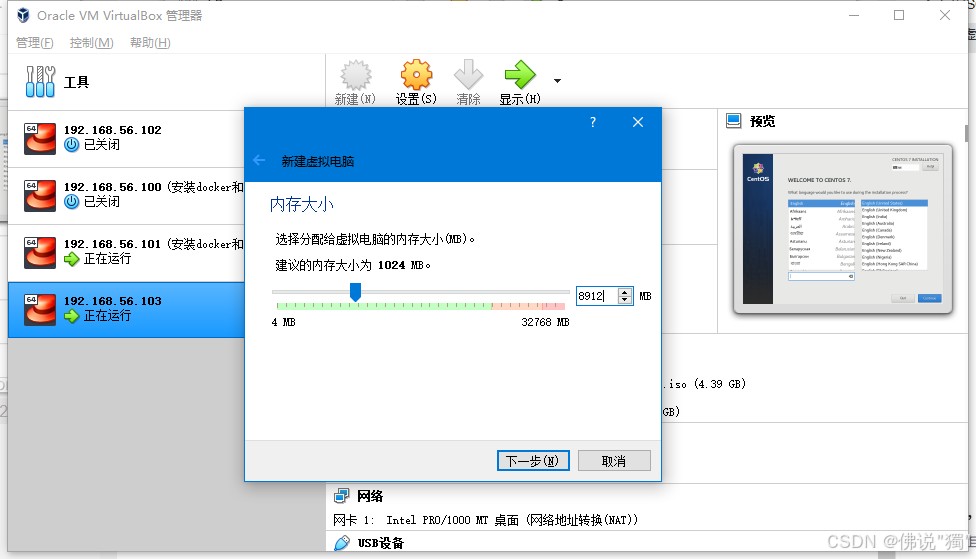This screenshot has width=976, height=559.
Task: Select VM name 192.168.56.101 (安装docker和
Action: pos(153,244)
